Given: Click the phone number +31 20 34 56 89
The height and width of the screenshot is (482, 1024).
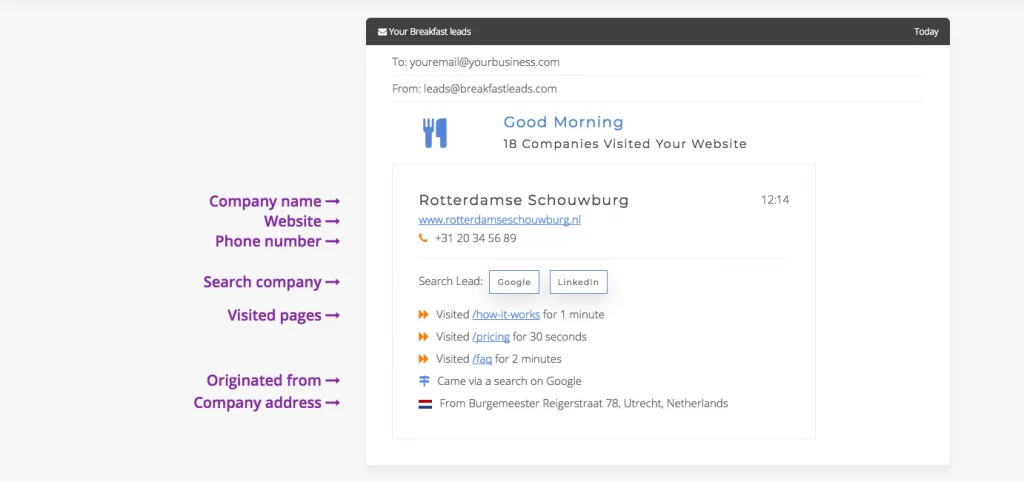Looking at the screenshot, I should [x=475, y=239].
